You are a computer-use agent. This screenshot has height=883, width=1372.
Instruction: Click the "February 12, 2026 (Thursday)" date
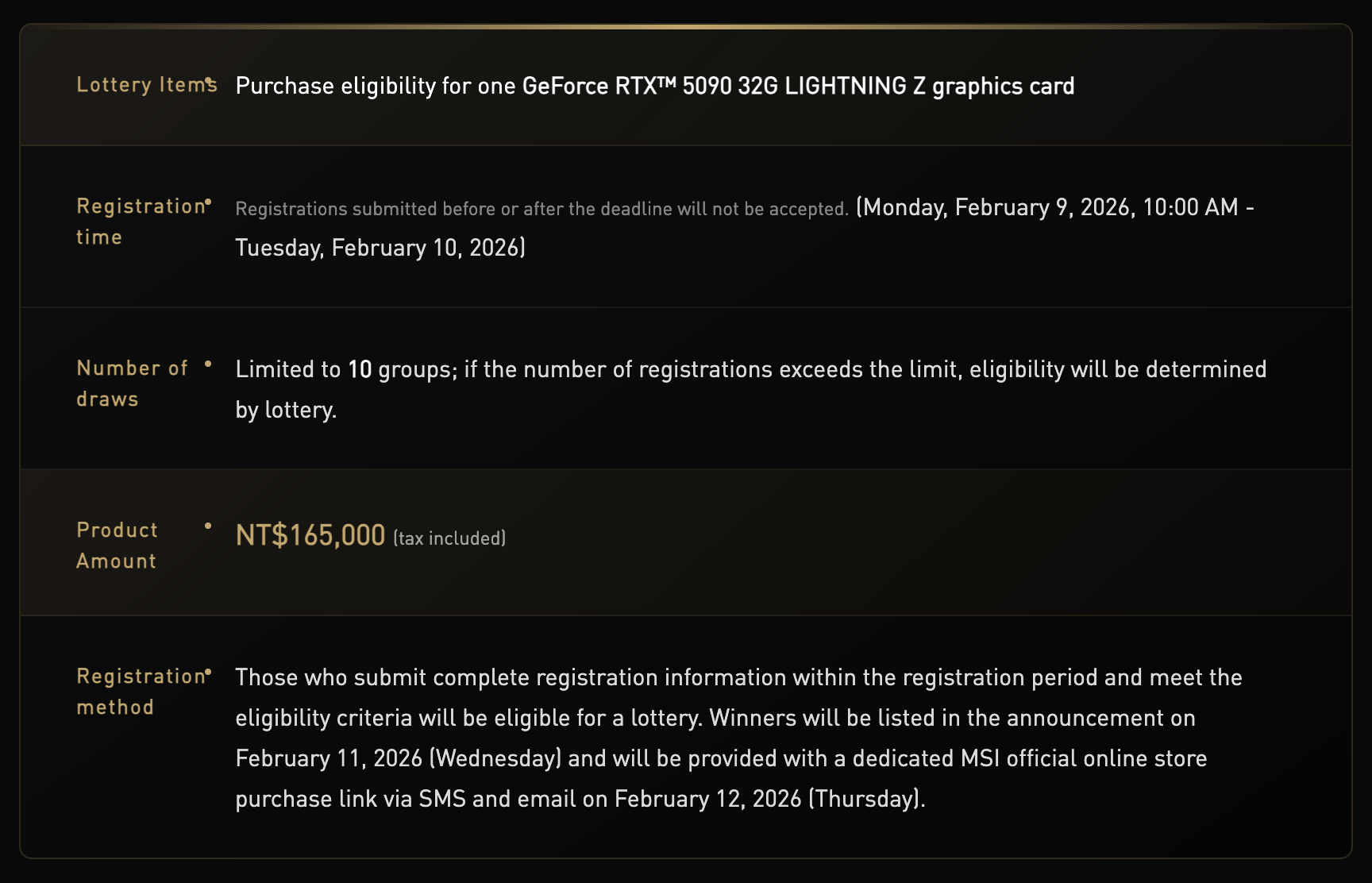(x=769, y=799)
